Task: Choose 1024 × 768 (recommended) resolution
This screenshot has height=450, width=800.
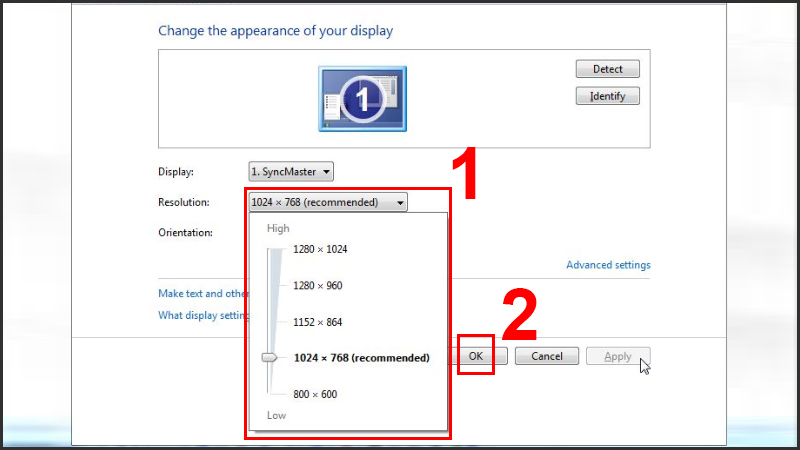Action: pyautogui.click(x=360, y=358)
